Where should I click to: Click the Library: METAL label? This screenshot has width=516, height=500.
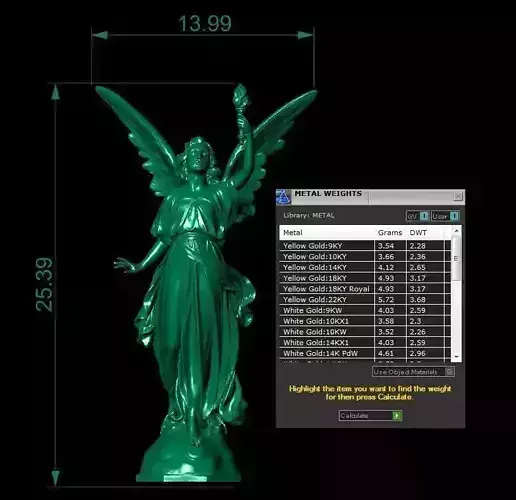click(309, 215)
